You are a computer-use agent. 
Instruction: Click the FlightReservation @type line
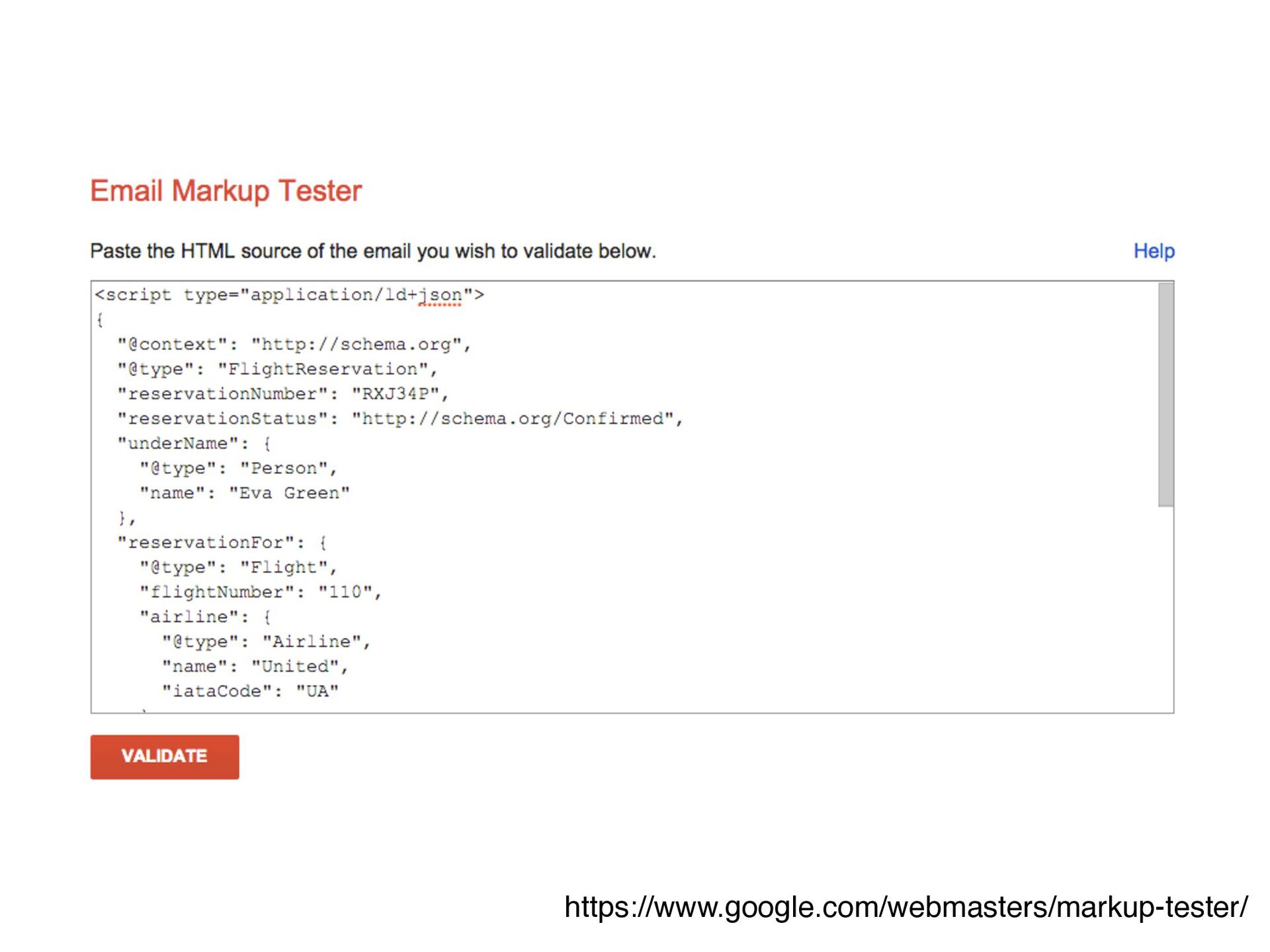277,369
